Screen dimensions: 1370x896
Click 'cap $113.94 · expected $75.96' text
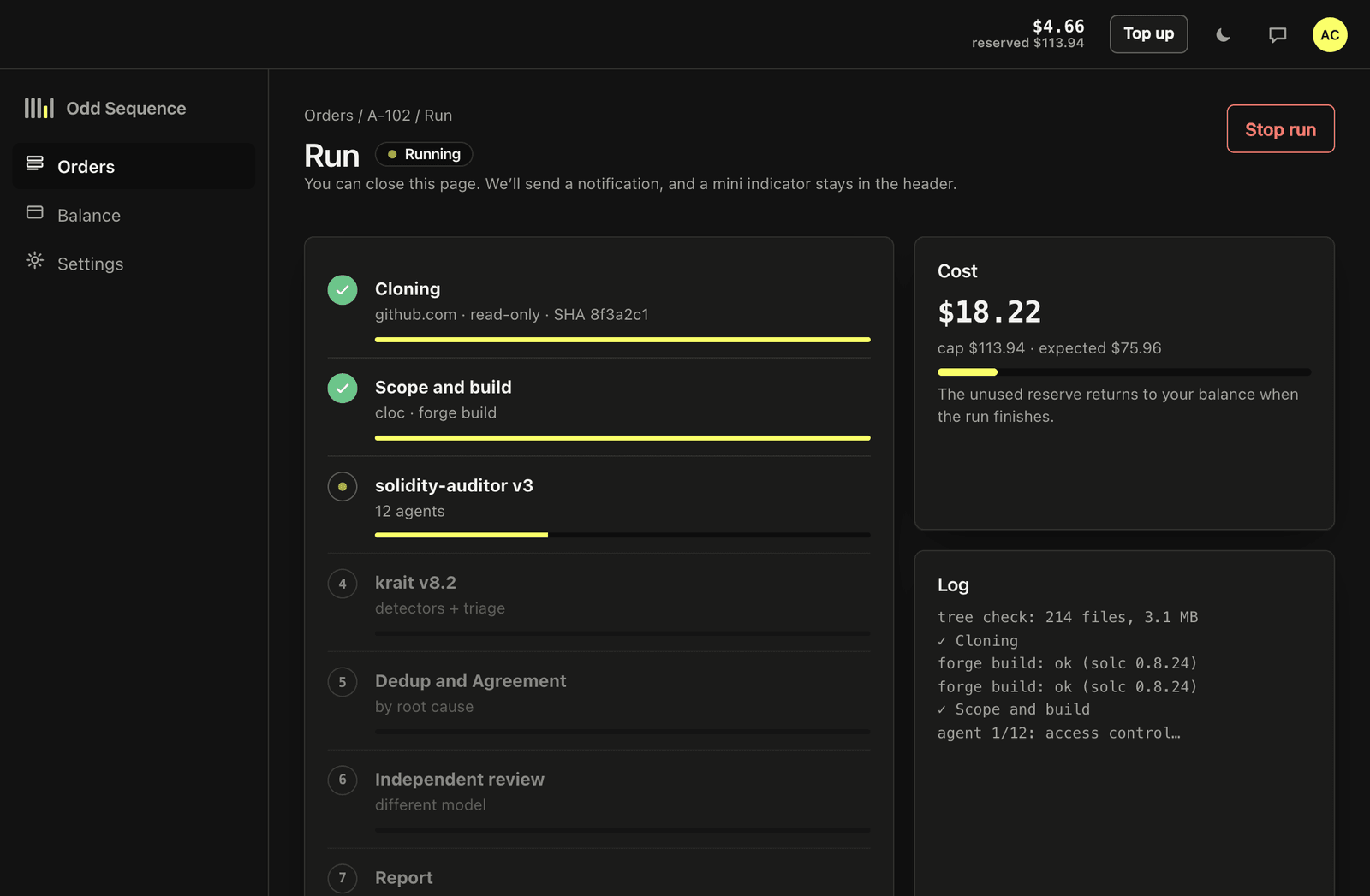tap(1050, 348)
